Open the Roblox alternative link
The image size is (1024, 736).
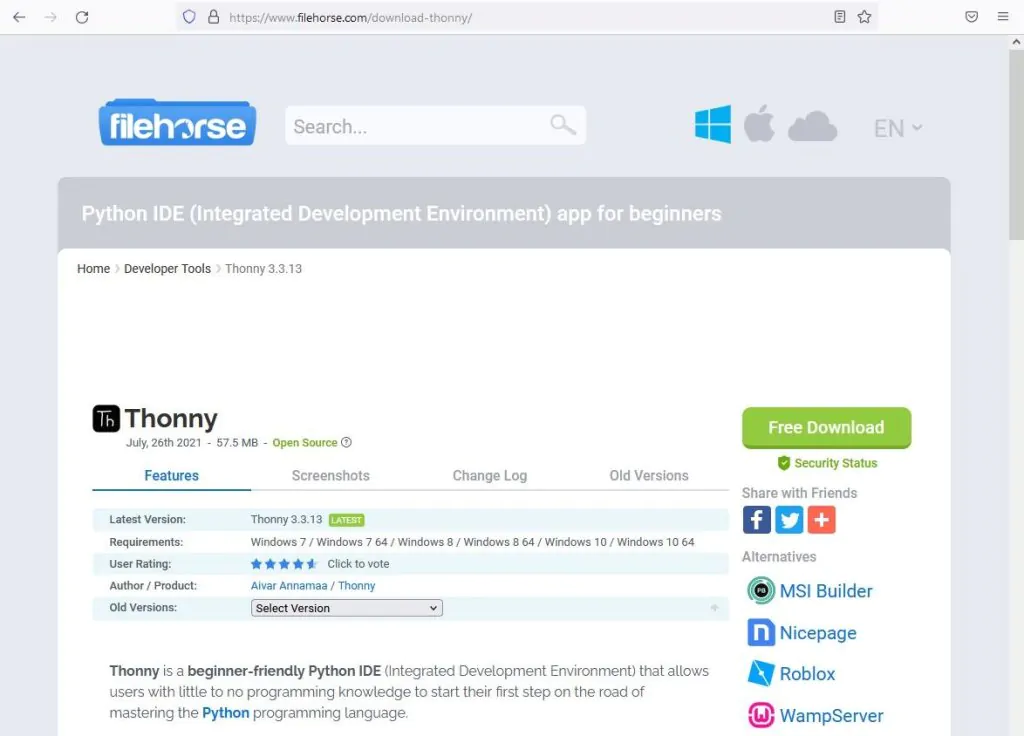(807, 674)
